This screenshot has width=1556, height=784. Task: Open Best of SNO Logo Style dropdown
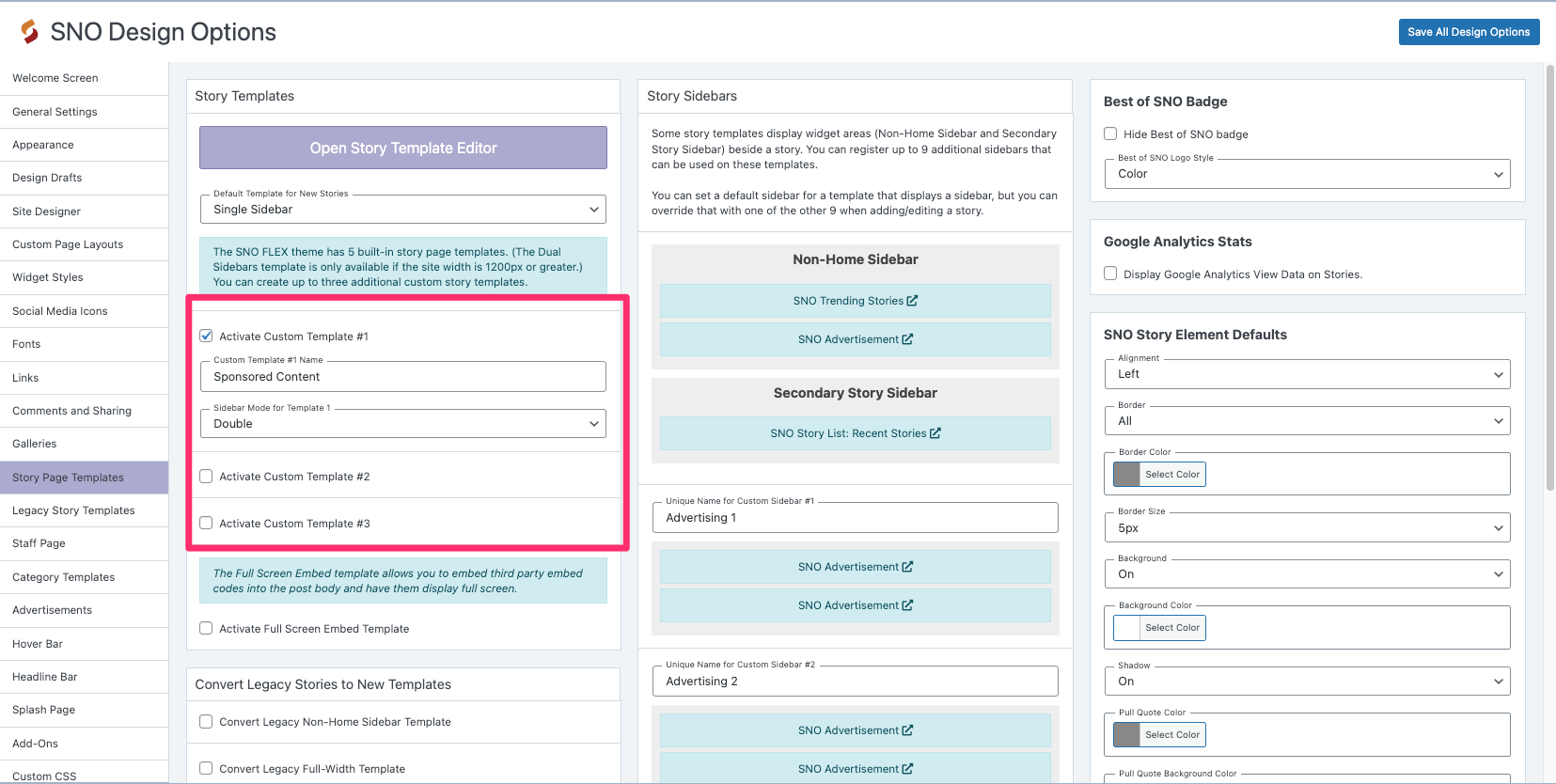click(1308, 174)
